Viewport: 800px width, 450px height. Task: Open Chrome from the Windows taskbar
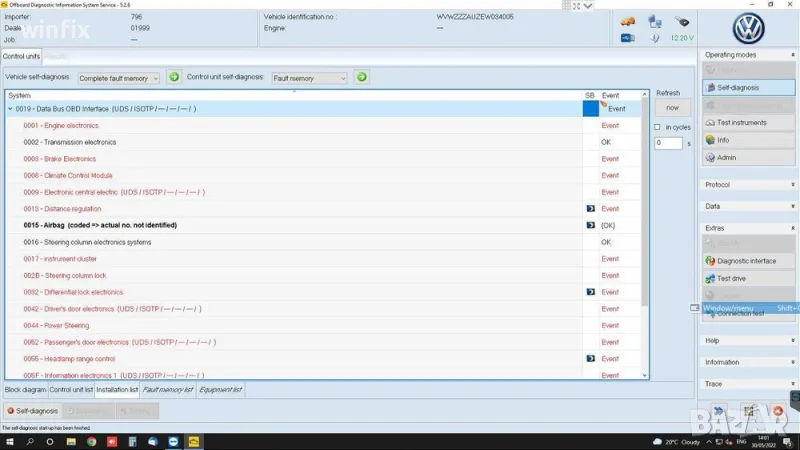91,441
